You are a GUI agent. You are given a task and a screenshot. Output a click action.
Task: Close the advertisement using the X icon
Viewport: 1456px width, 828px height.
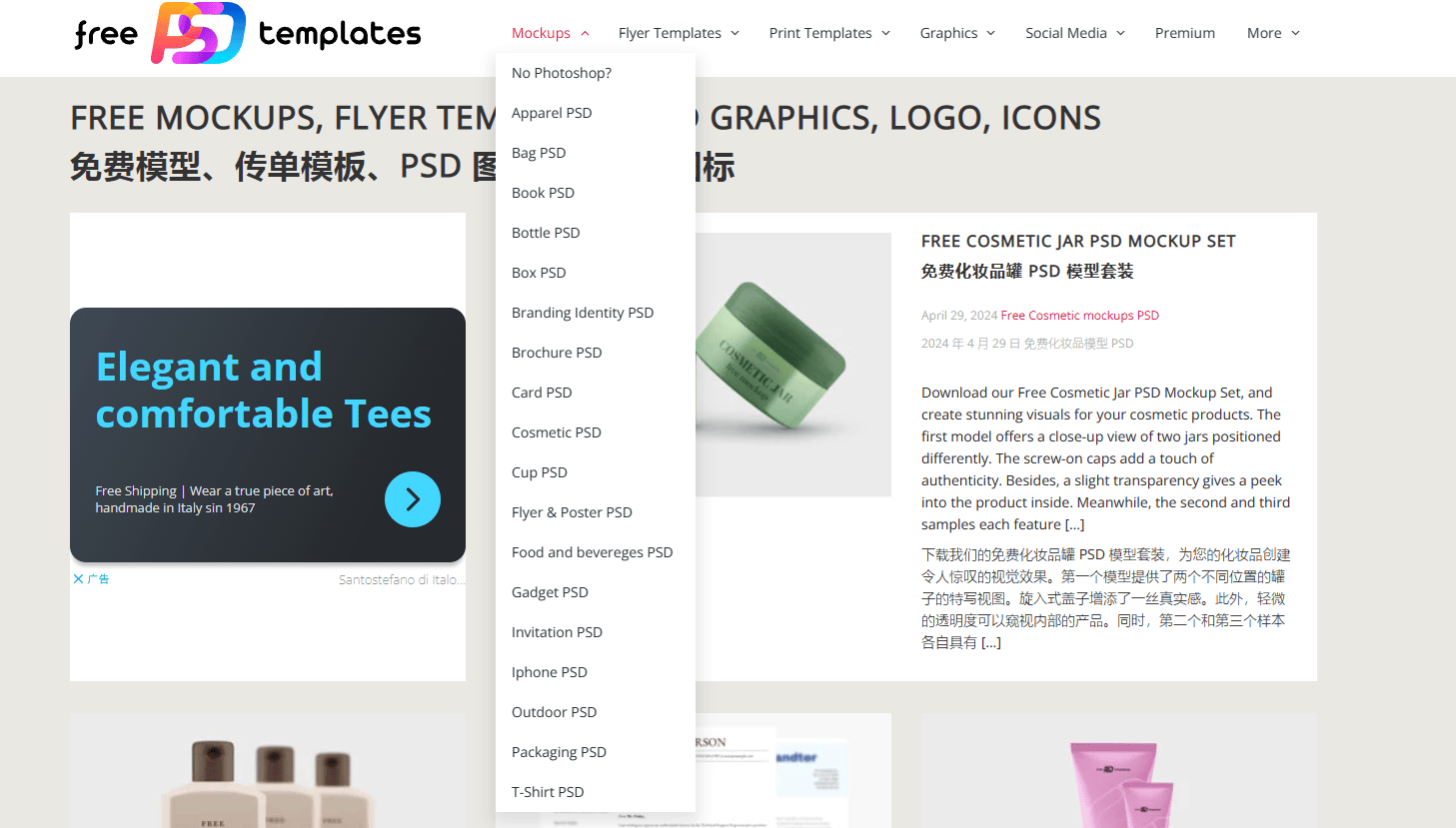[x=78, y=578]
